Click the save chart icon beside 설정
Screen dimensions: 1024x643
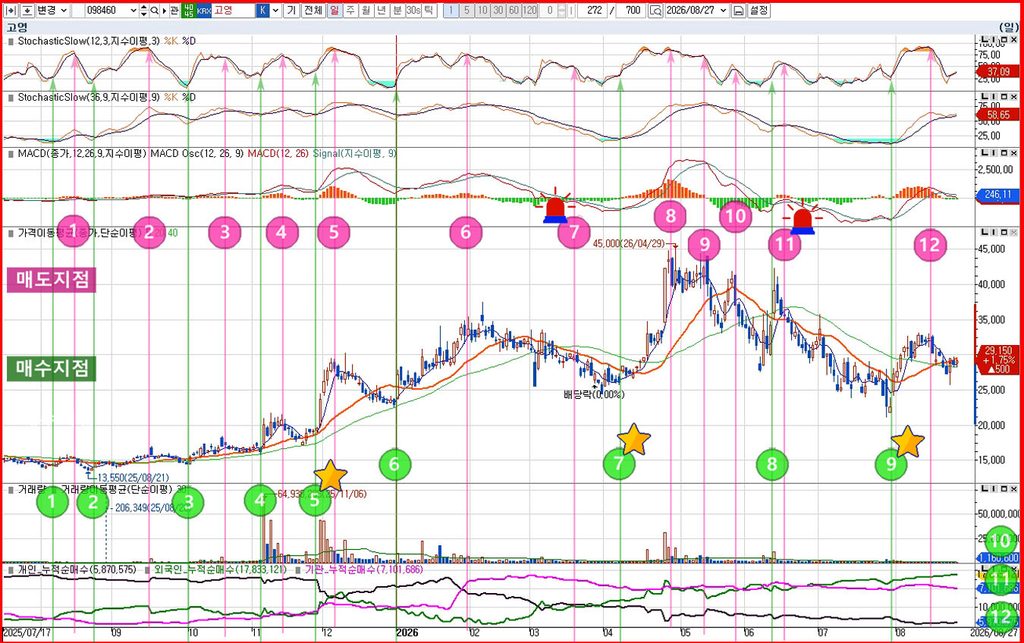point(738,10)
